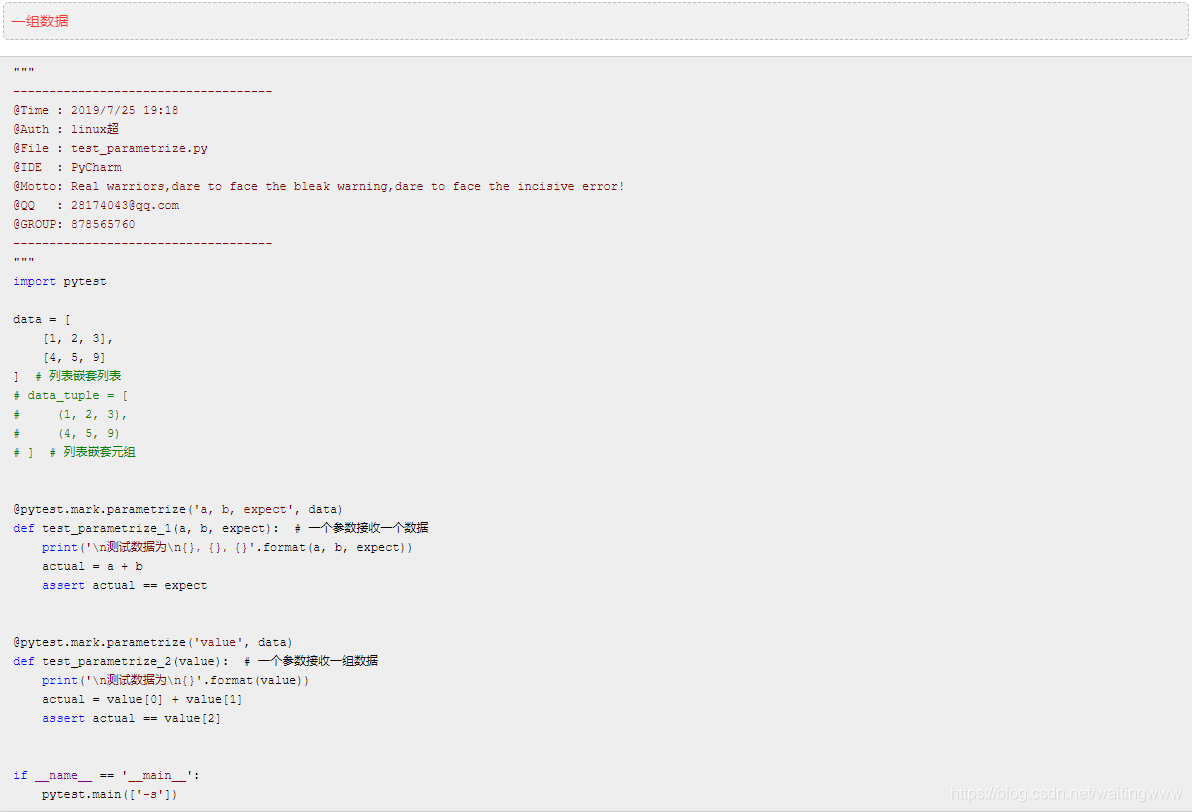Click the "if __name__ == '__main__':" line
Image resolution: width=1192 pixels, height=812 pixels.
tap(106, 776)
